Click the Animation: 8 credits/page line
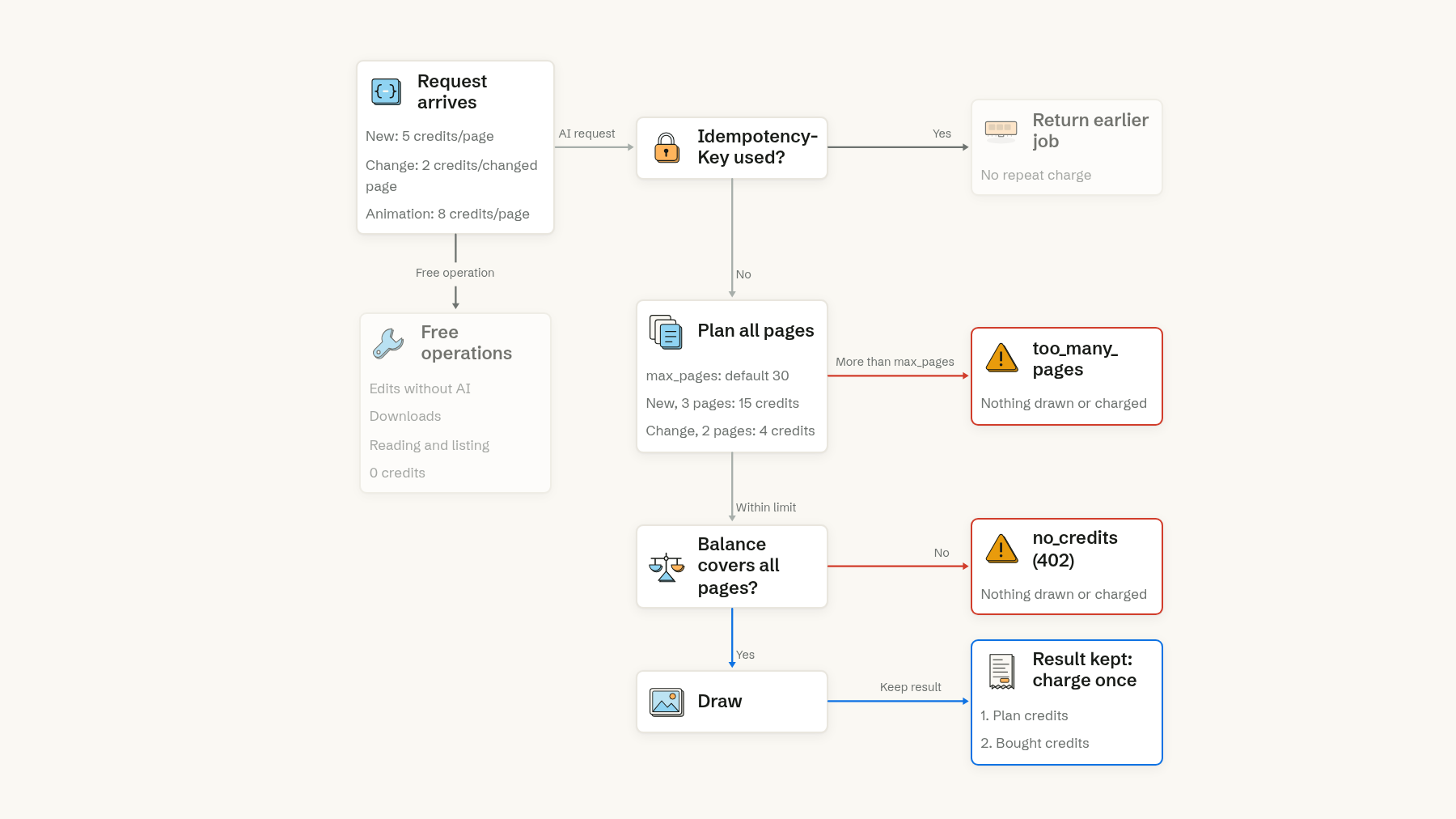 point(447,214)
